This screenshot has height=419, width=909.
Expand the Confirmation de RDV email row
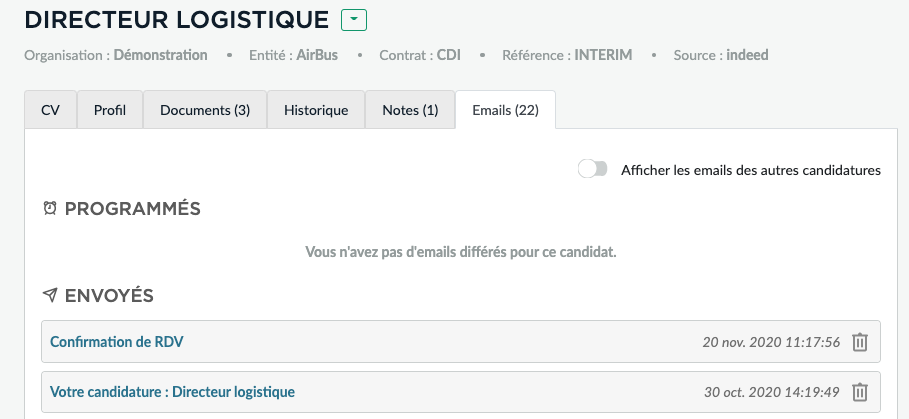(117, 342)
